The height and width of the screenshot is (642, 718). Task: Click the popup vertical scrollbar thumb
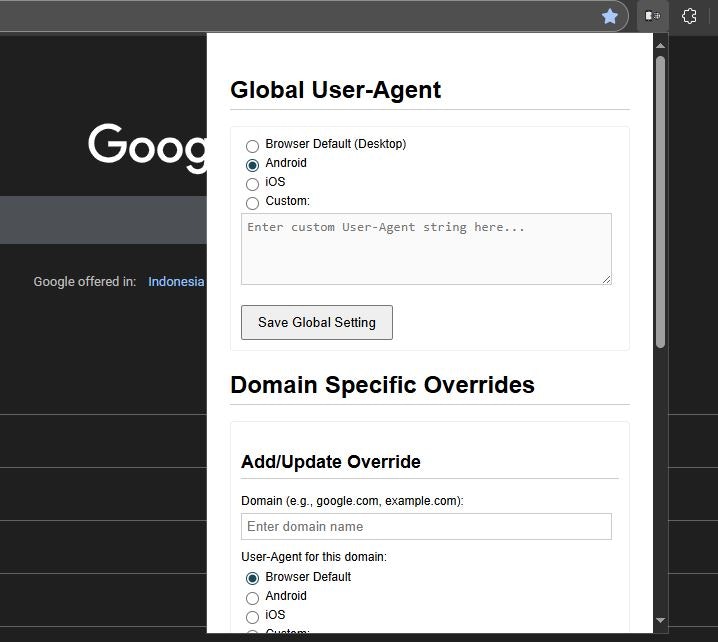(660, 202)
